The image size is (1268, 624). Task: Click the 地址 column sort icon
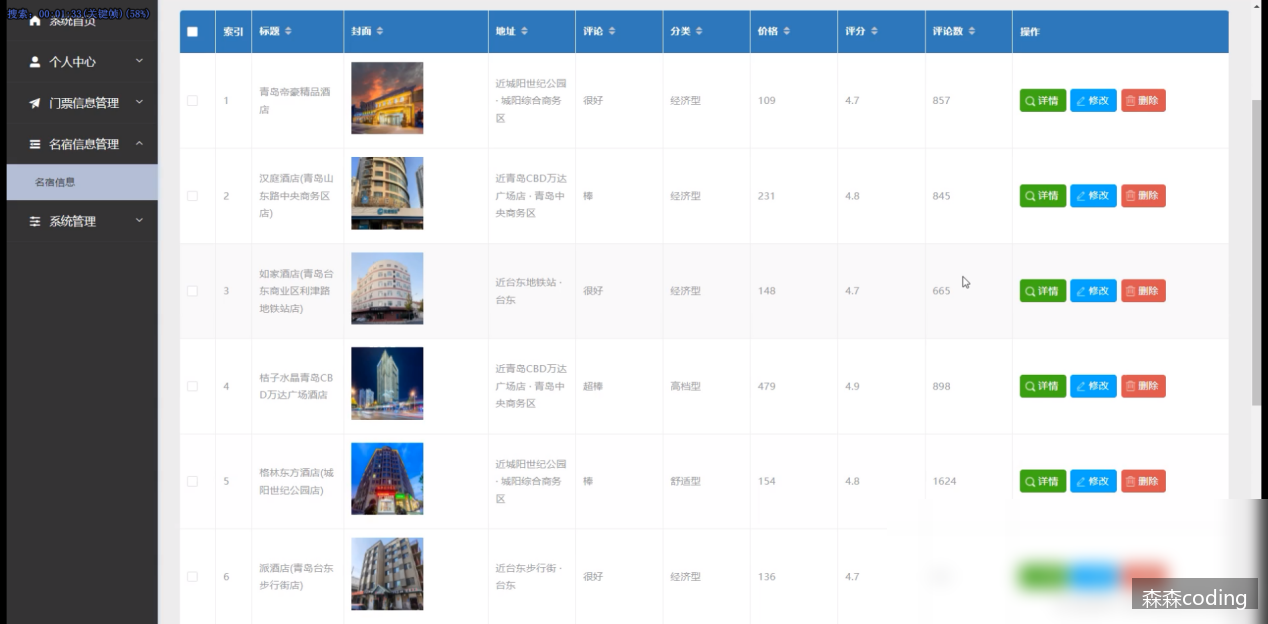click(x=526, y=32)
